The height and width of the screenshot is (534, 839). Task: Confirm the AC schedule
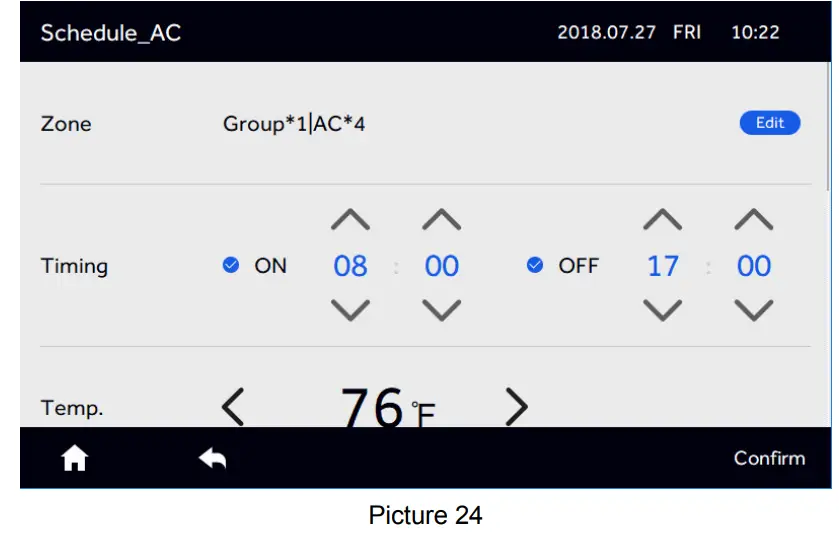coord(768,458)
